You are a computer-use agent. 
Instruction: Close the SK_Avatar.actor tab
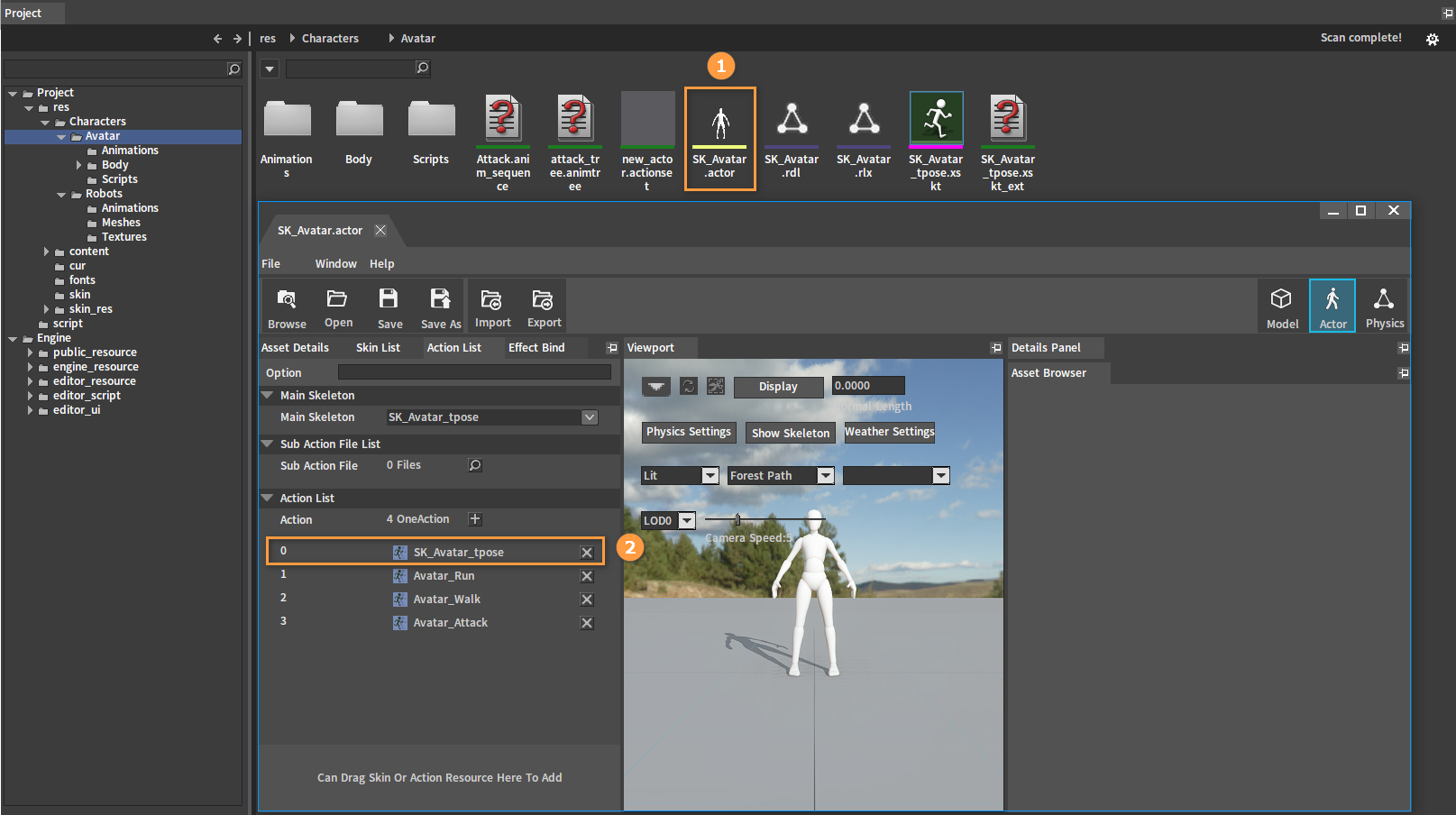(x=380, y=230)
